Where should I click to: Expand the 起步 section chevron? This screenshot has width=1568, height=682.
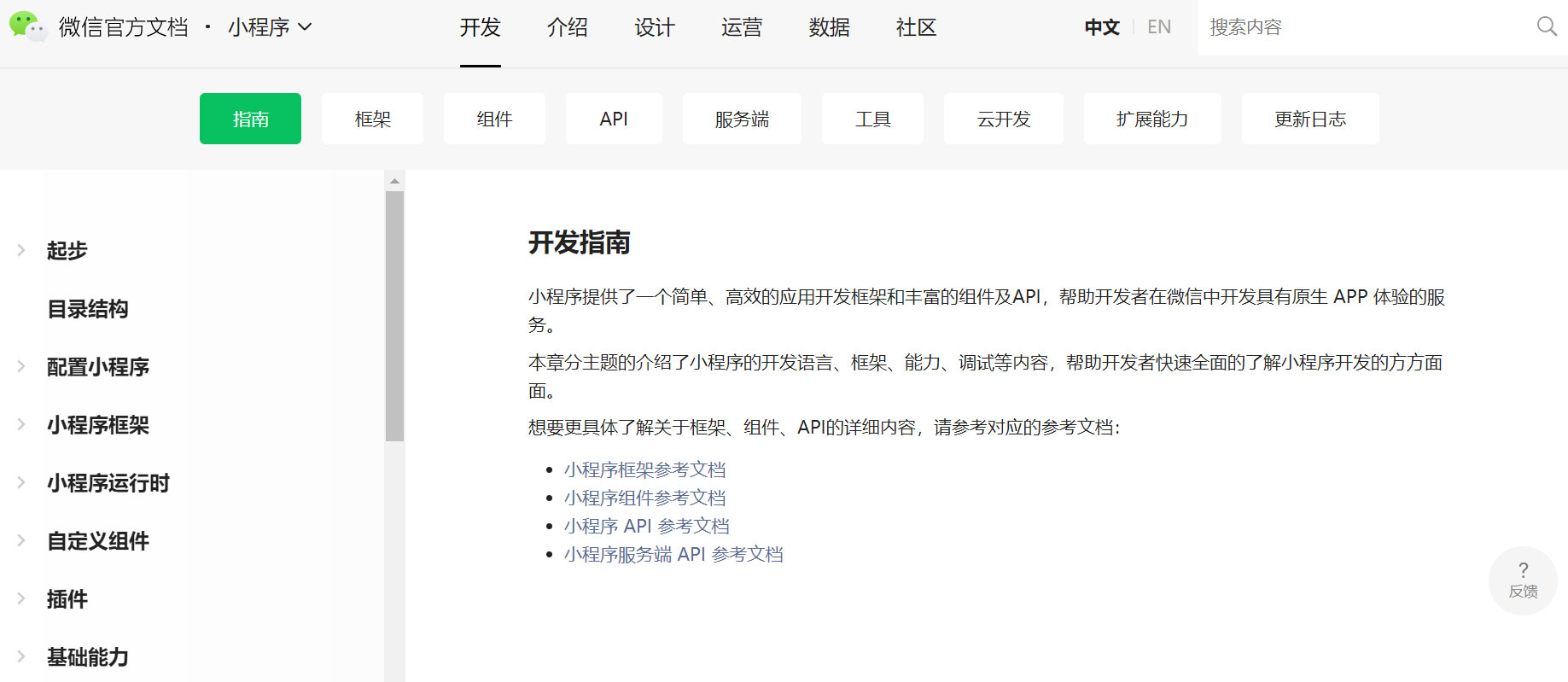tap(21, 250)
